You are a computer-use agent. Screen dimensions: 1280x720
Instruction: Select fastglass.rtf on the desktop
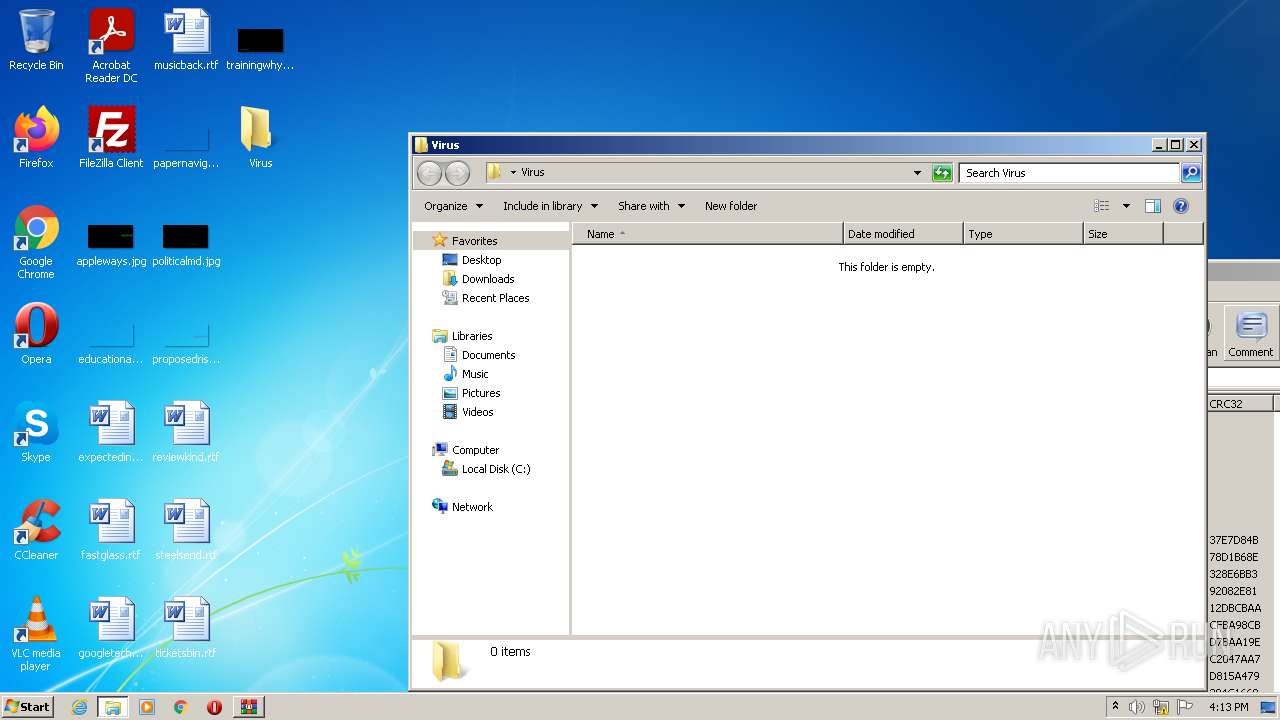(111, 530)
